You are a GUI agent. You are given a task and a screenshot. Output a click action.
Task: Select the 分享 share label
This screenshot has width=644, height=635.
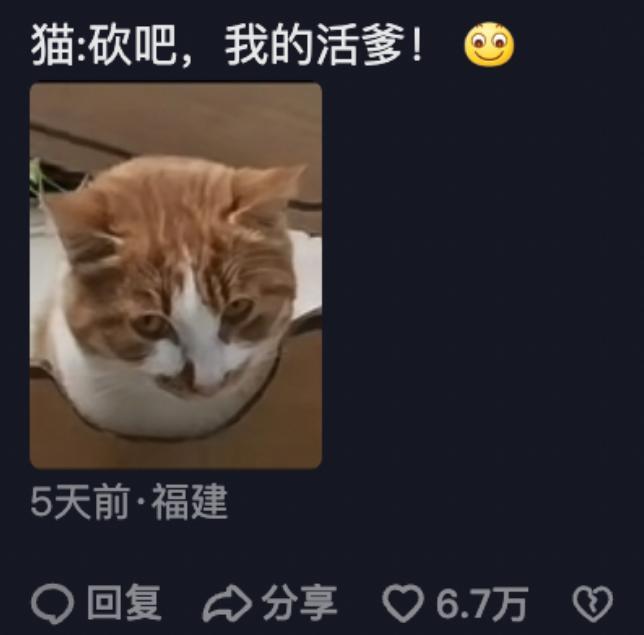coord(300,603)
